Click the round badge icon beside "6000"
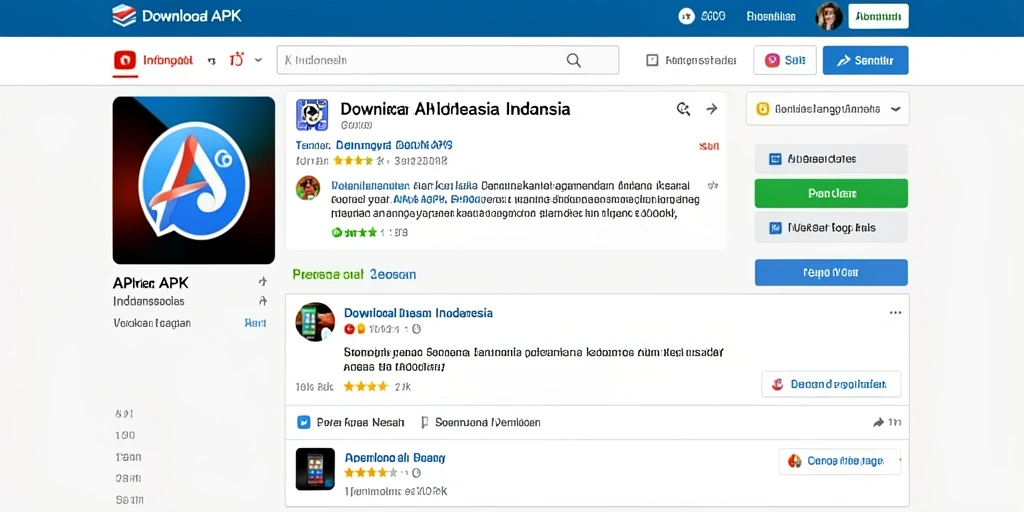Screen dimensions: 1024x512 (x=686, y=16)
